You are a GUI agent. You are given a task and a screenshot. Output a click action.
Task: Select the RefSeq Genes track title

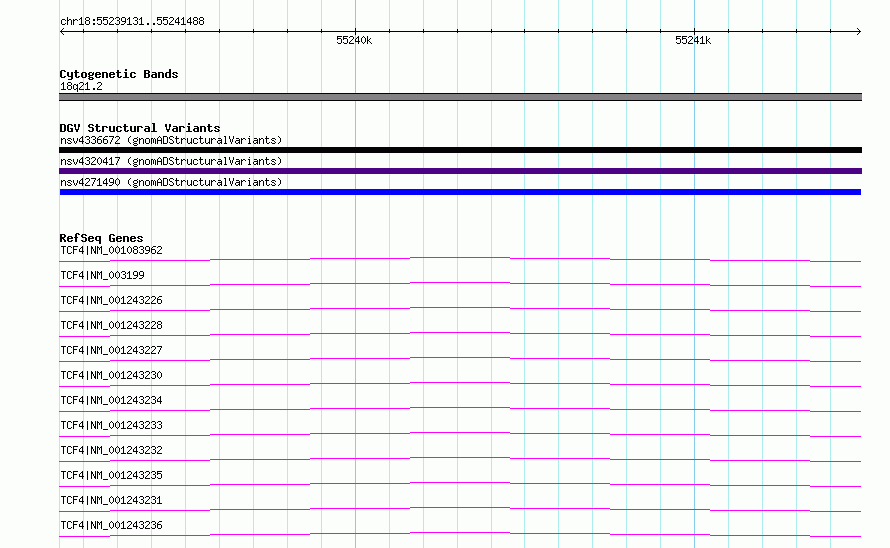pos(101,238)
